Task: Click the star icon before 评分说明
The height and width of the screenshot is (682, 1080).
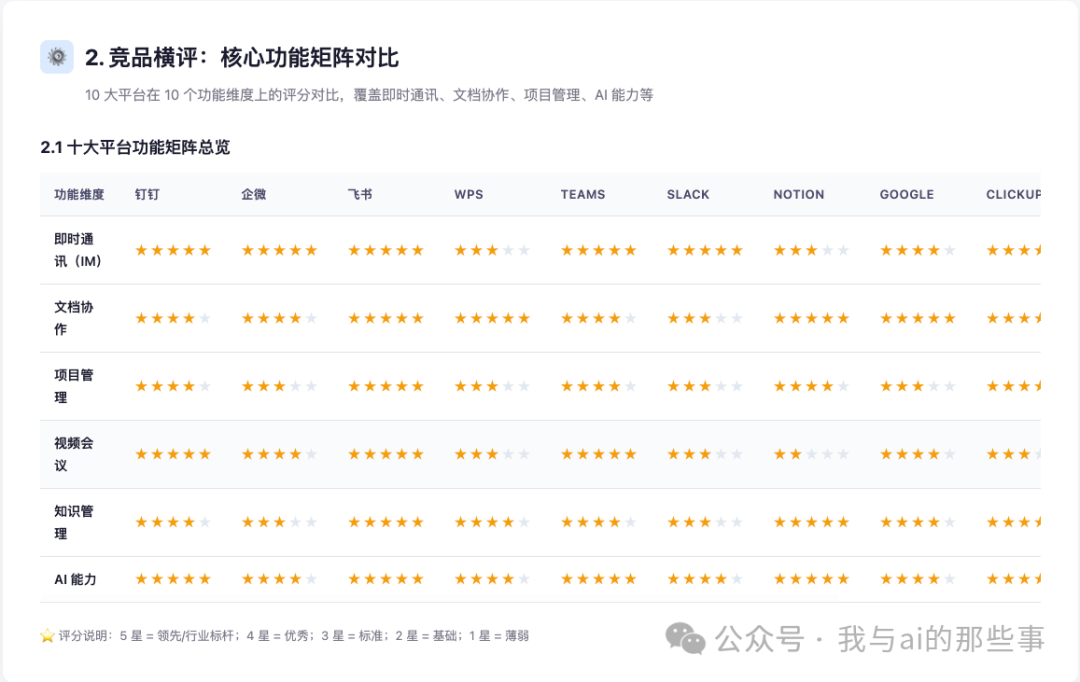Action: point(48,636)
